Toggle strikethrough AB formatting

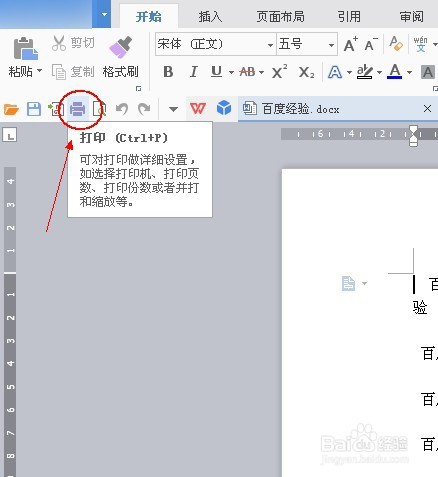pyautogui.click(x=247, y=72)
